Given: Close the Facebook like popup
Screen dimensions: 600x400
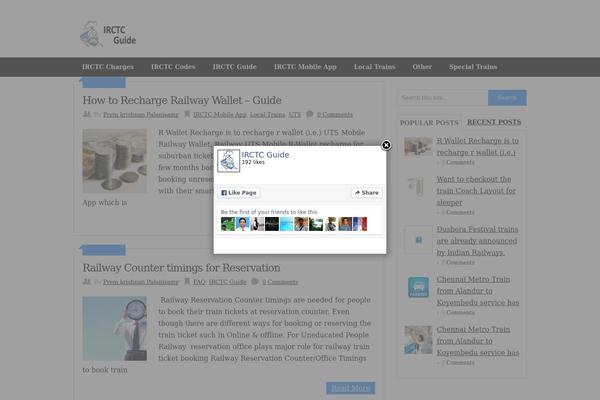Looking at the screenshot, I should coord(386,145).
